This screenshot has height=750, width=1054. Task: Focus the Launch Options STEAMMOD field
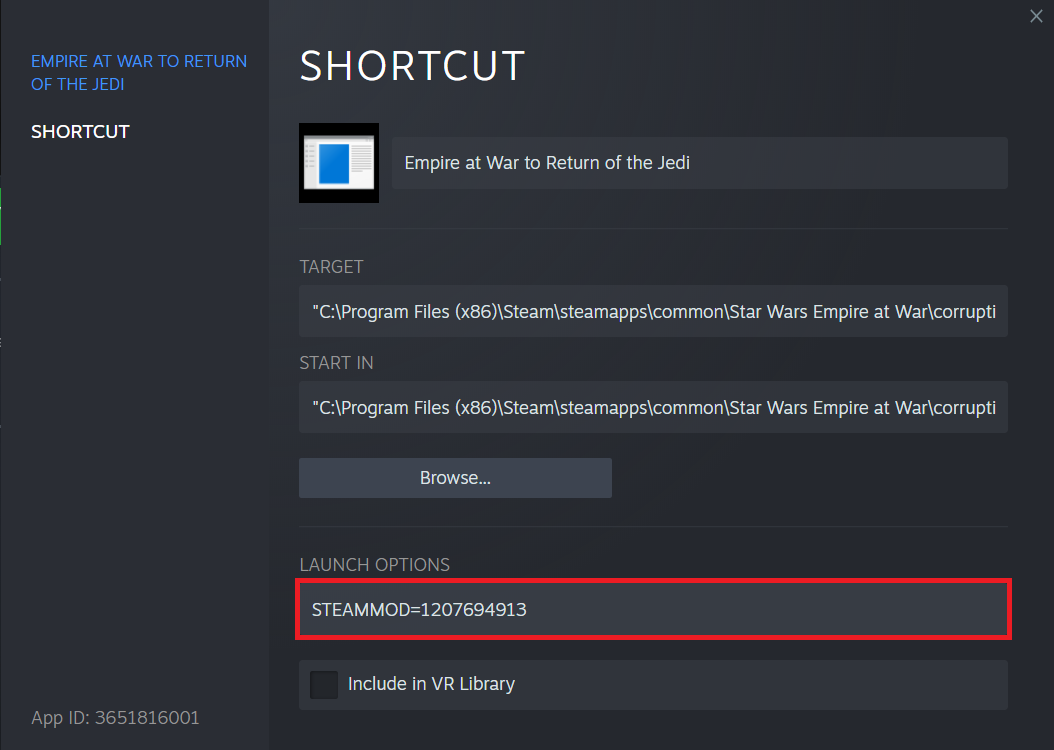pyautogui.click(x=653, y=610)
